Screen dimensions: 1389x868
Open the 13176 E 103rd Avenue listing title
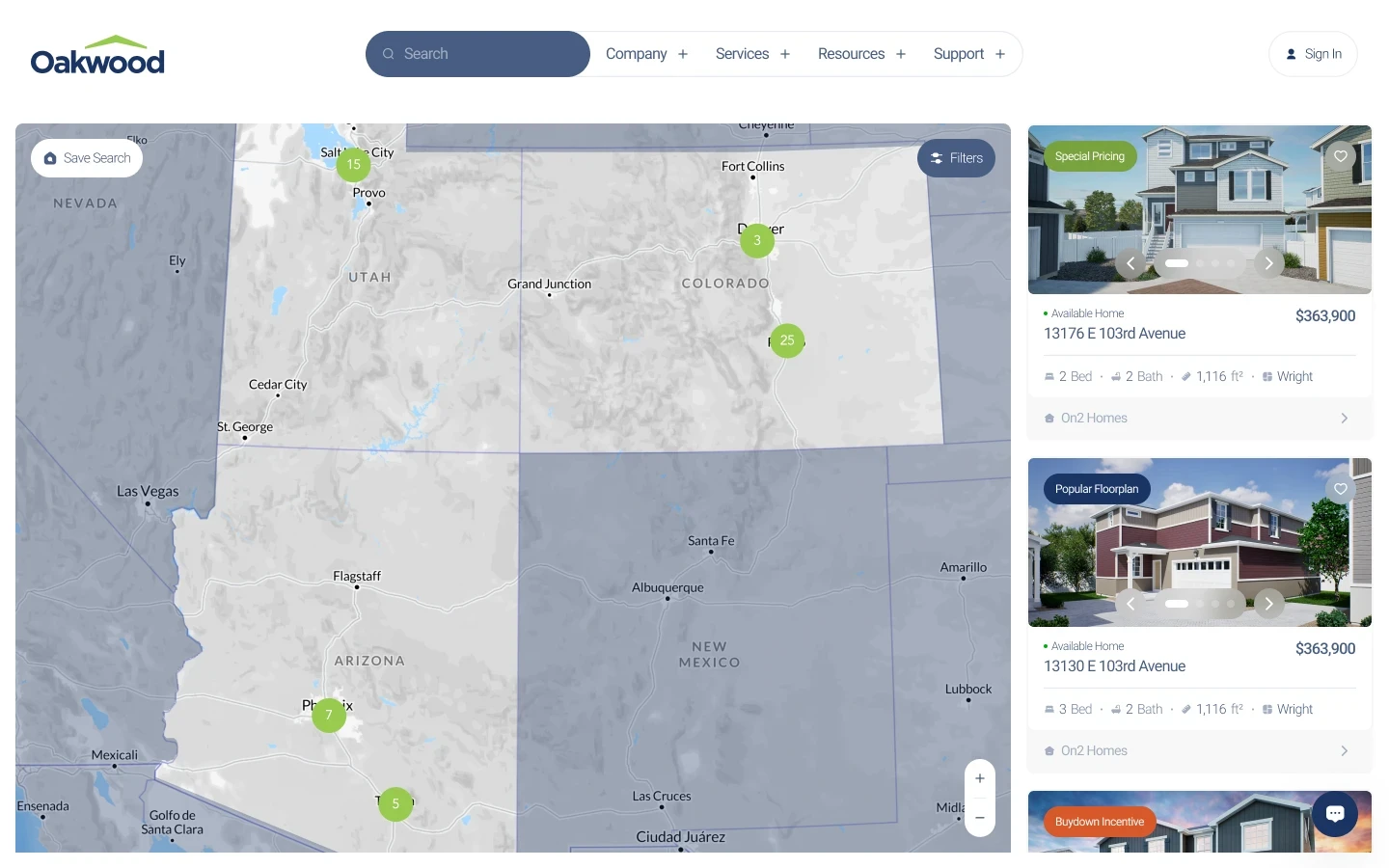[1115, 334]
